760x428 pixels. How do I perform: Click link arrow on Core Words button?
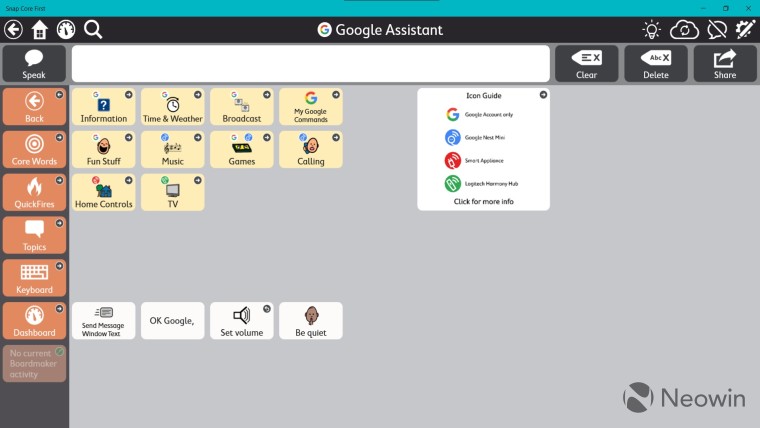point(59,138)
